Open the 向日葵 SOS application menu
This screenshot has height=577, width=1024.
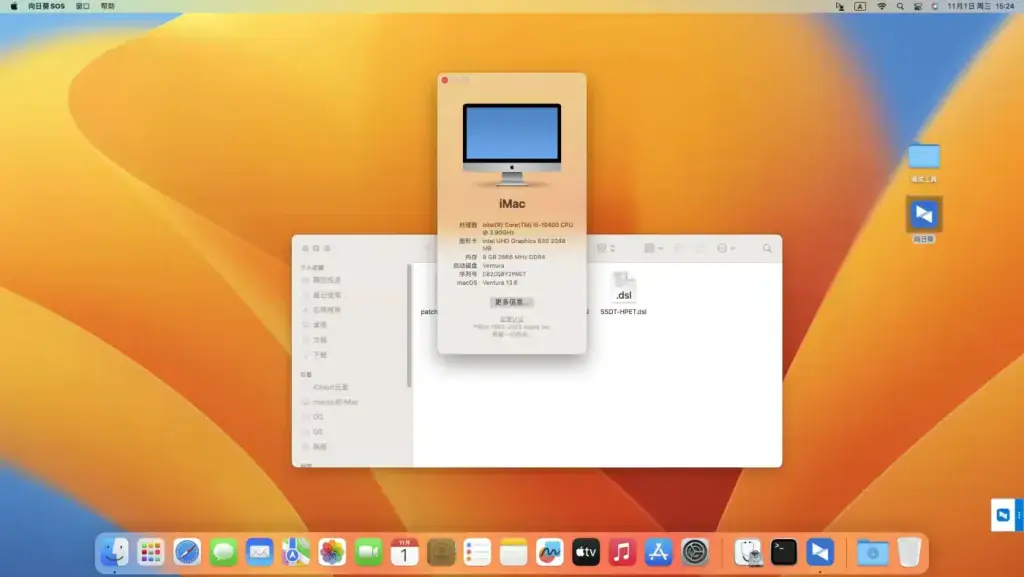(x=46, y=6)
